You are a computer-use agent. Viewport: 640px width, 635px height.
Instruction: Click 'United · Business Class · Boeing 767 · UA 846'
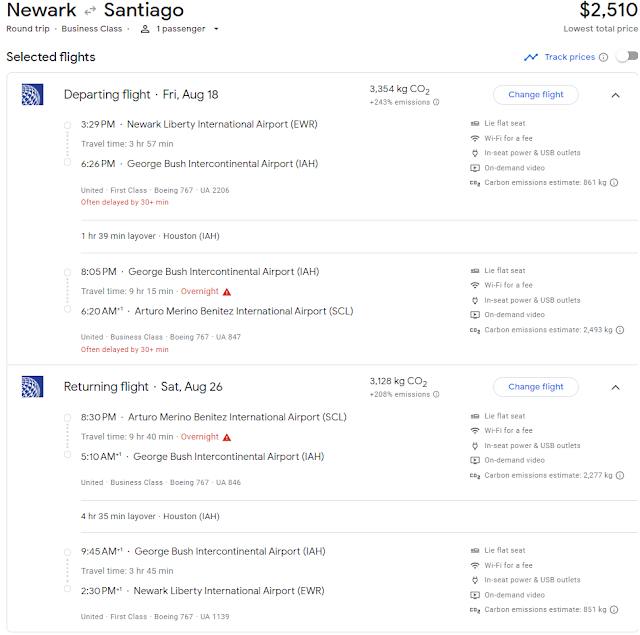pyautogui.click(x=161, y=482)
